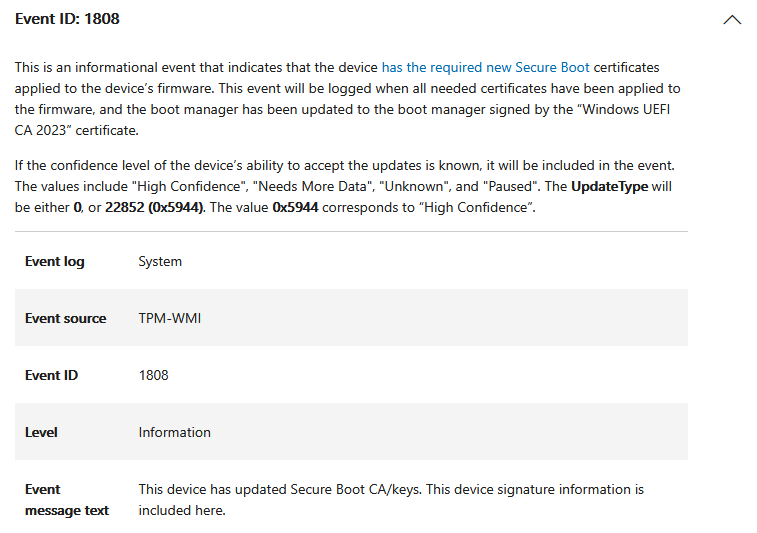Select the "Information" level value
Screen dimensions: 757x533
(174, 432)
